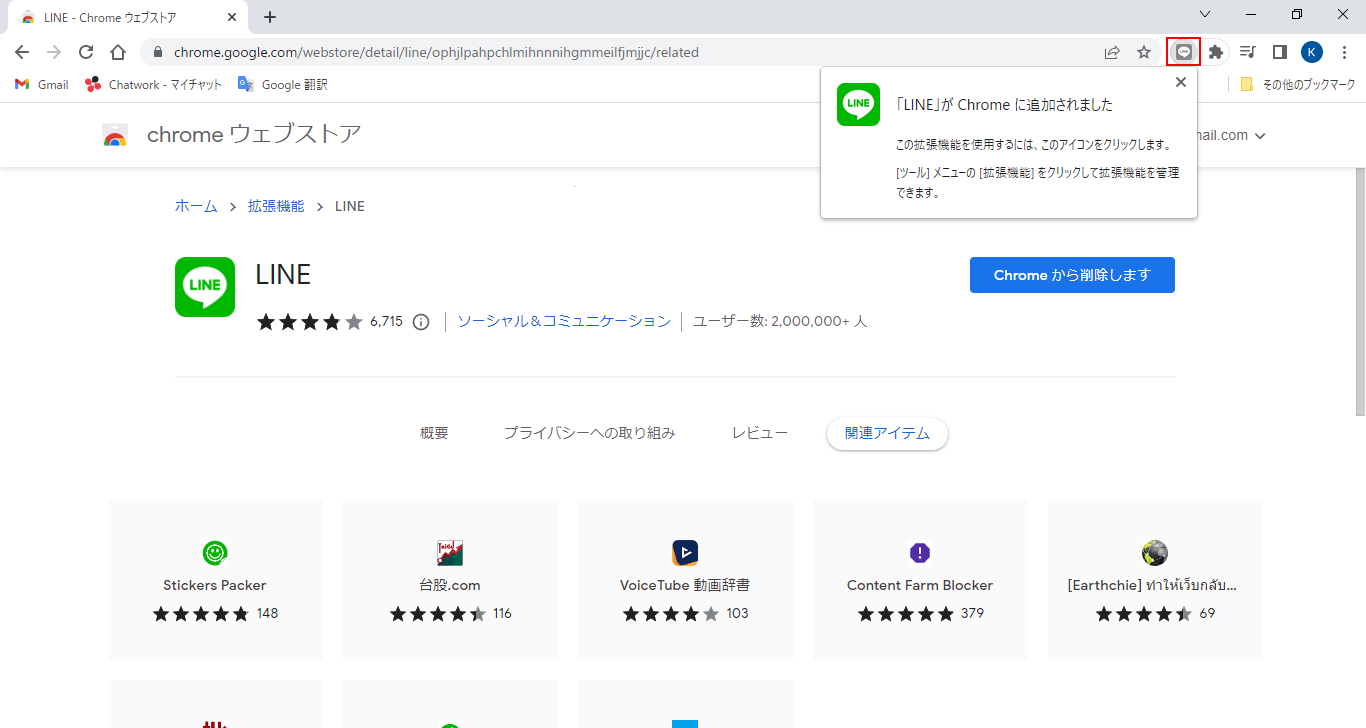Open VoiceTube 動画辞書 extension card

click(x=685, y=580)
